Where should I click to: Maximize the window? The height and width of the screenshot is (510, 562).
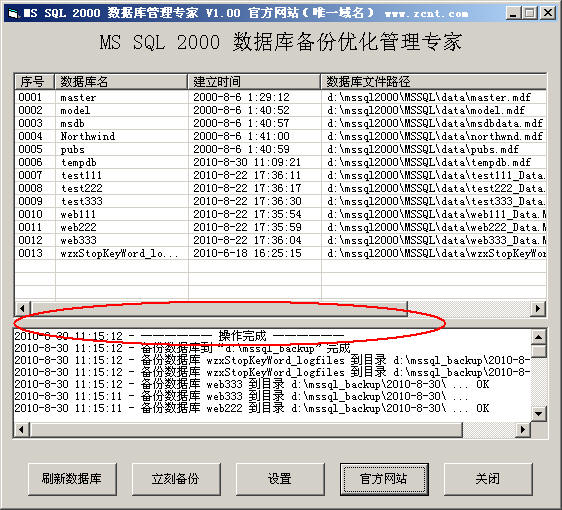530,13
